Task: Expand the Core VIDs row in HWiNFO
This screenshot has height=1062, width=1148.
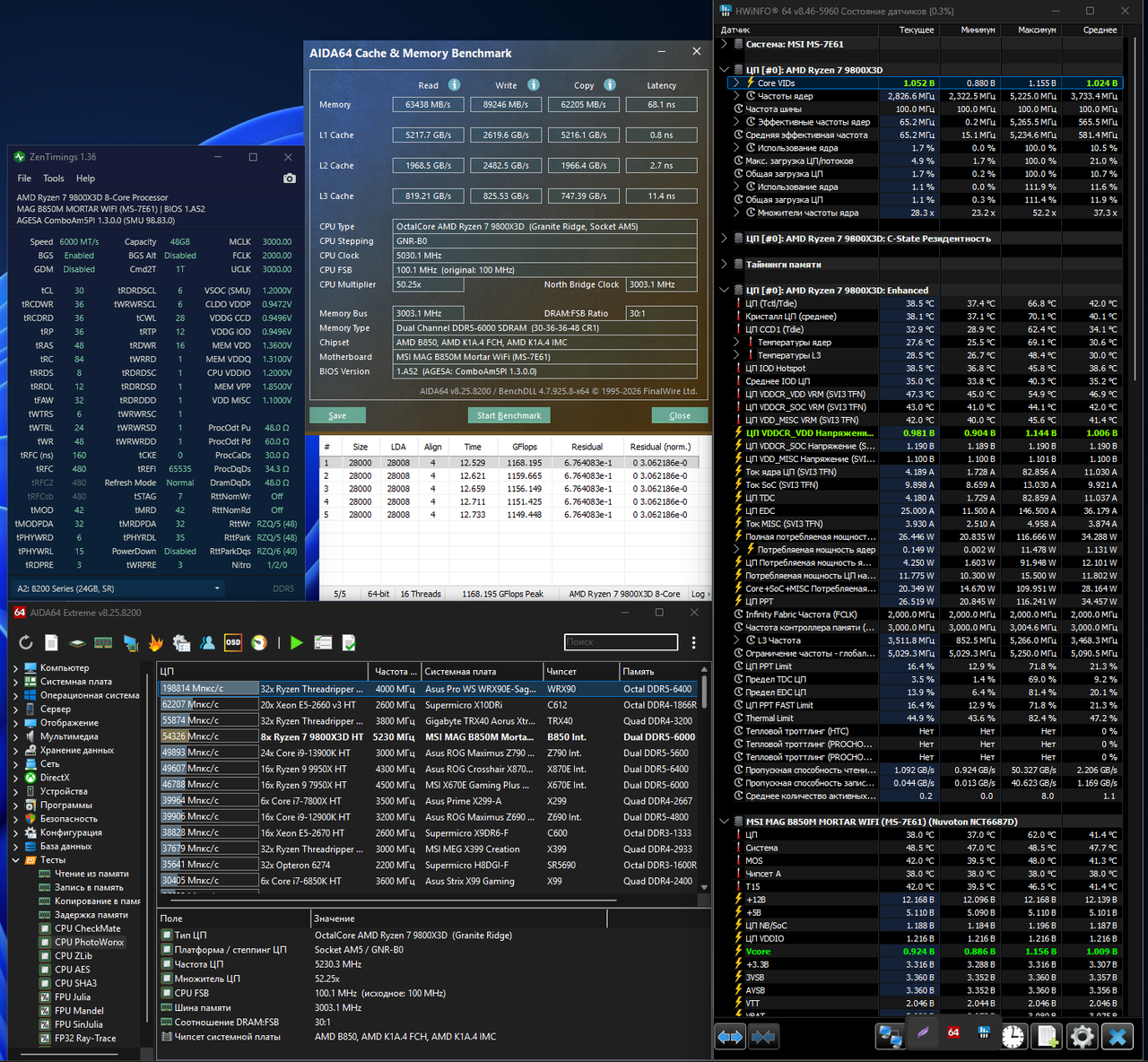Action: [x=736, y=83]
